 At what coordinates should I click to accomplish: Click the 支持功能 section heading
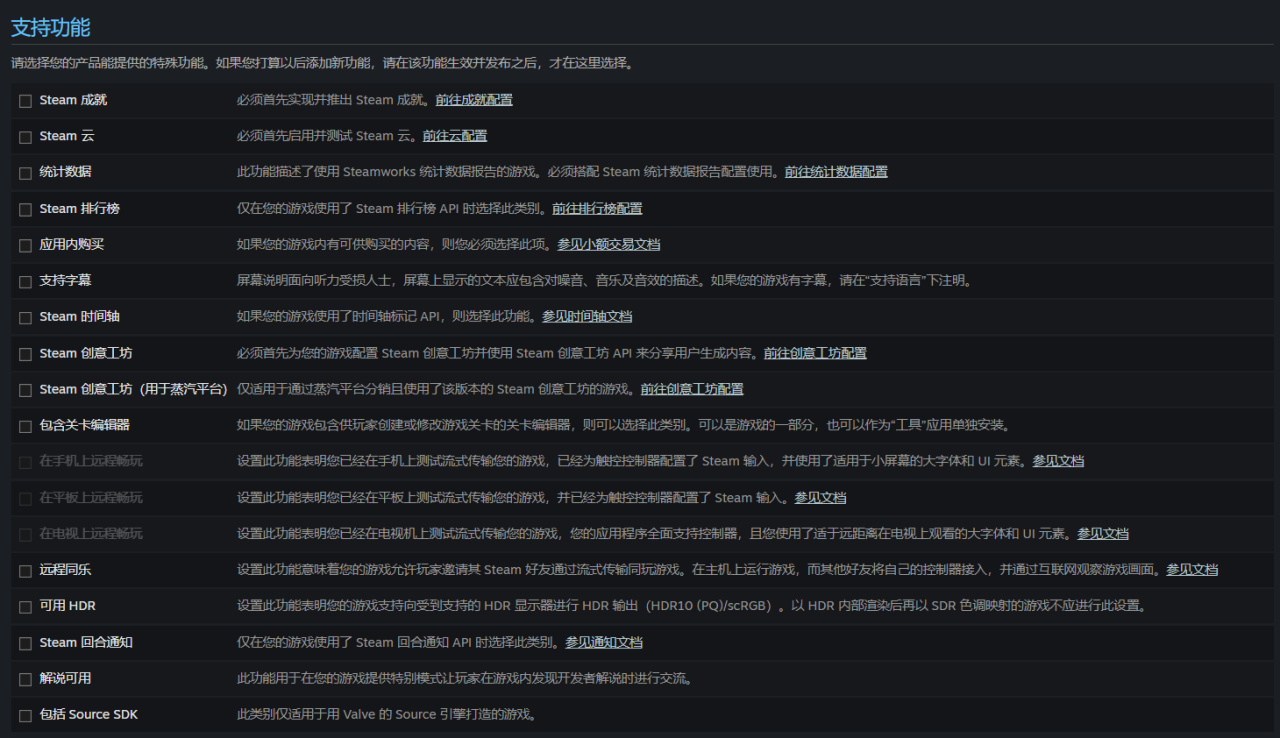51,27
